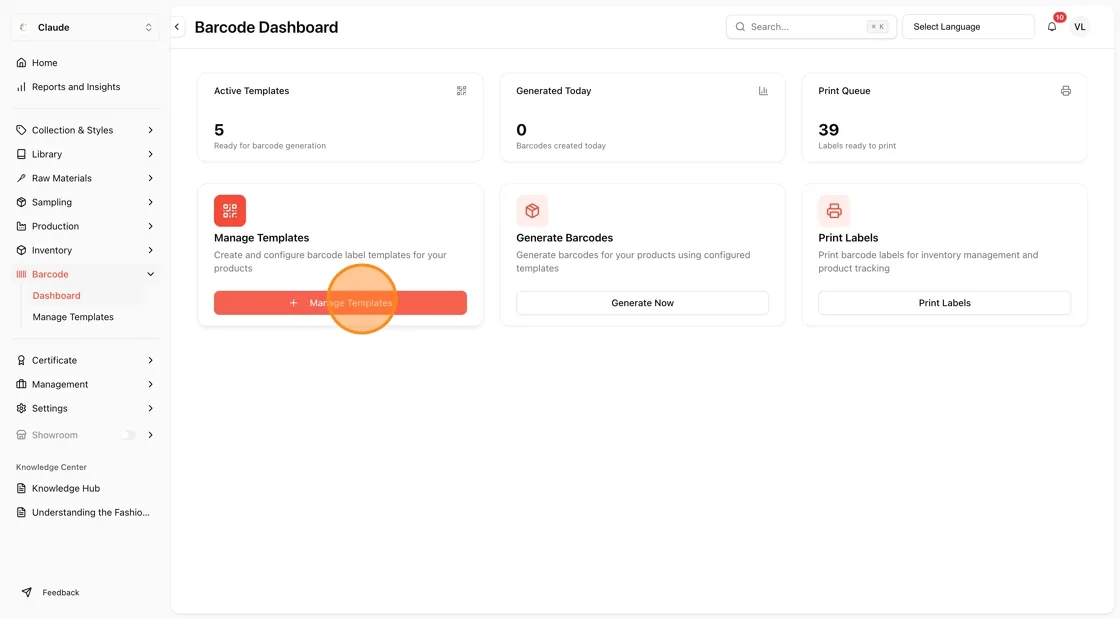Expand the Showroom chevron
Viewport: 1120px width, 619px height.
point(151,435)
